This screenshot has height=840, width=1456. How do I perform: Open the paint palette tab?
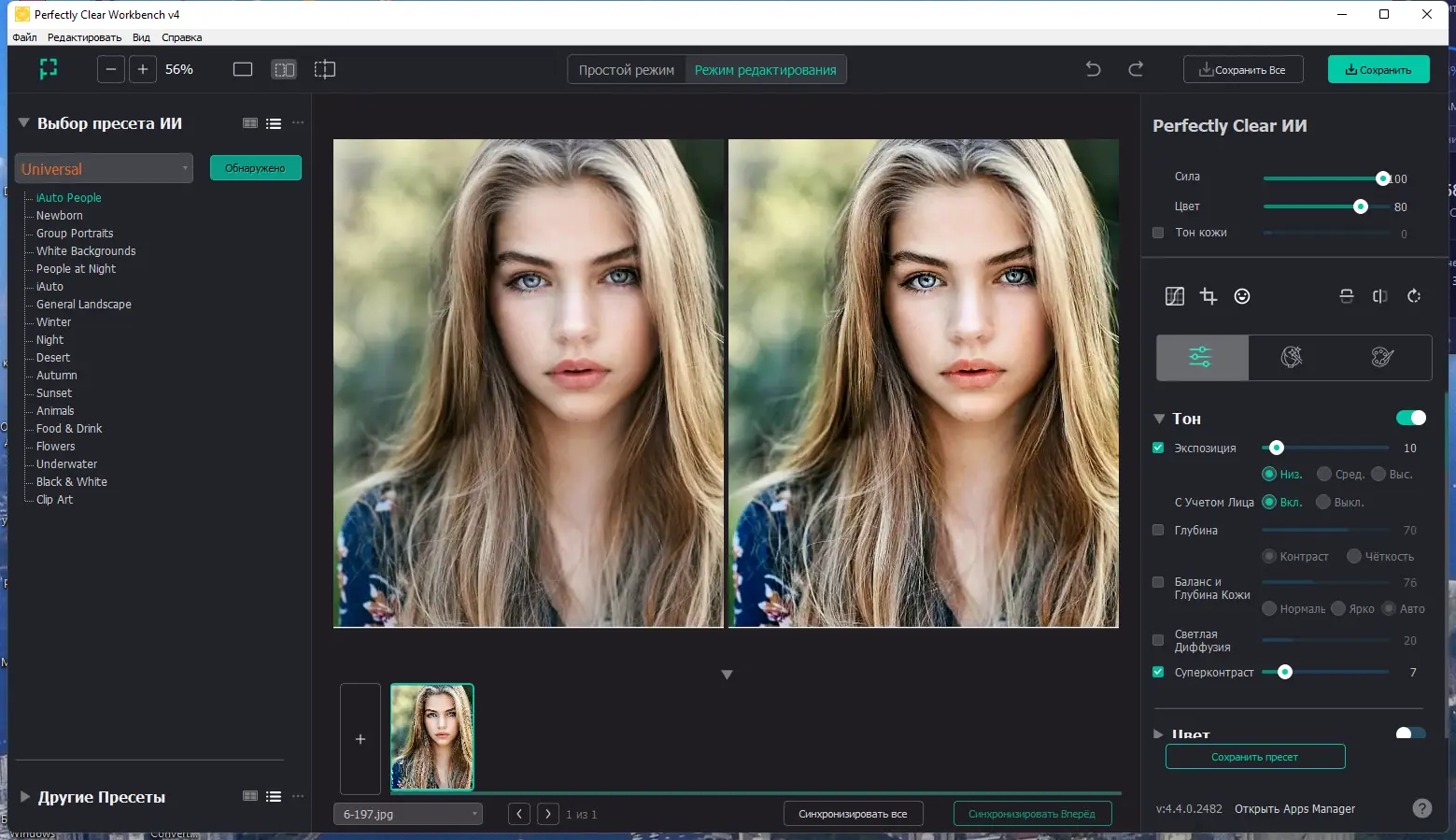coord(1383,357)
